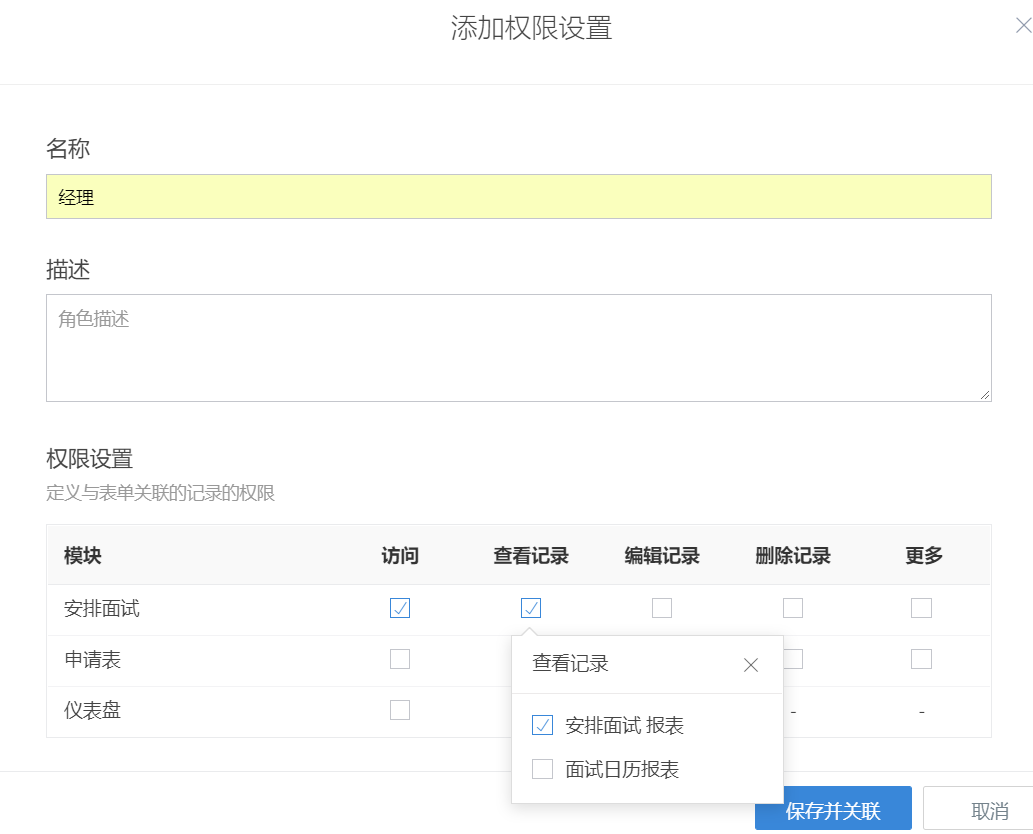Check 面试日历报表 in the popup
This screenshot has height=834, width=1033.
click(x=543, y=769)
